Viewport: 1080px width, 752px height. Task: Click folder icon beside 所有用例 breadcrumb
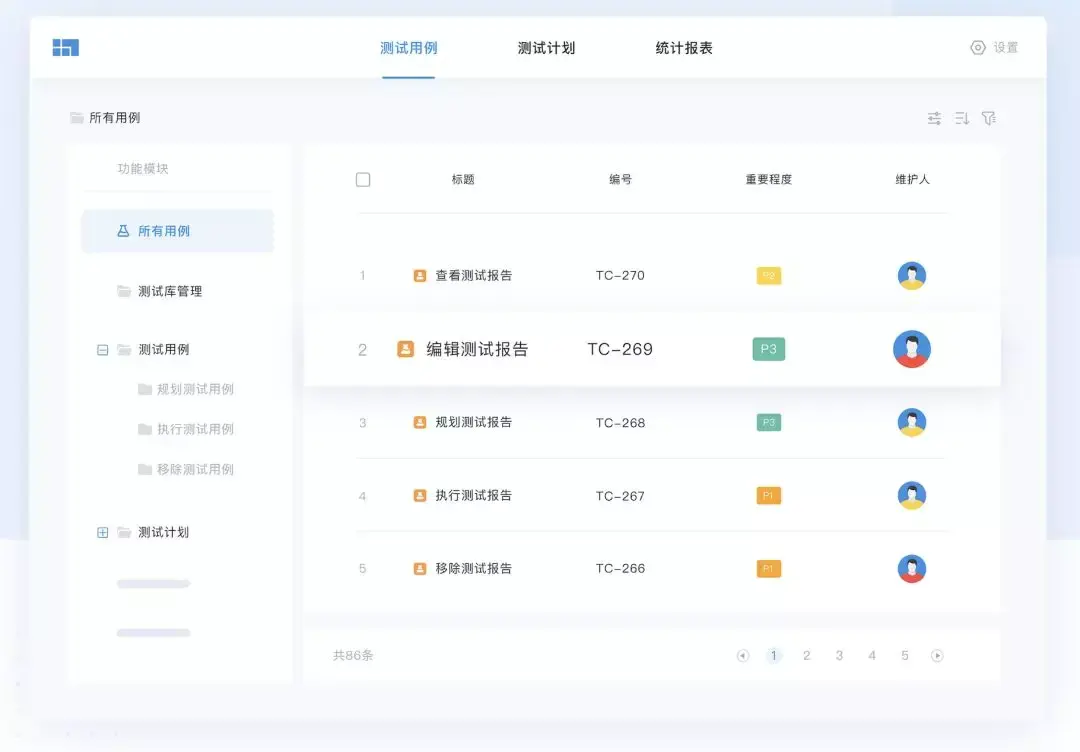coord(76,118)
